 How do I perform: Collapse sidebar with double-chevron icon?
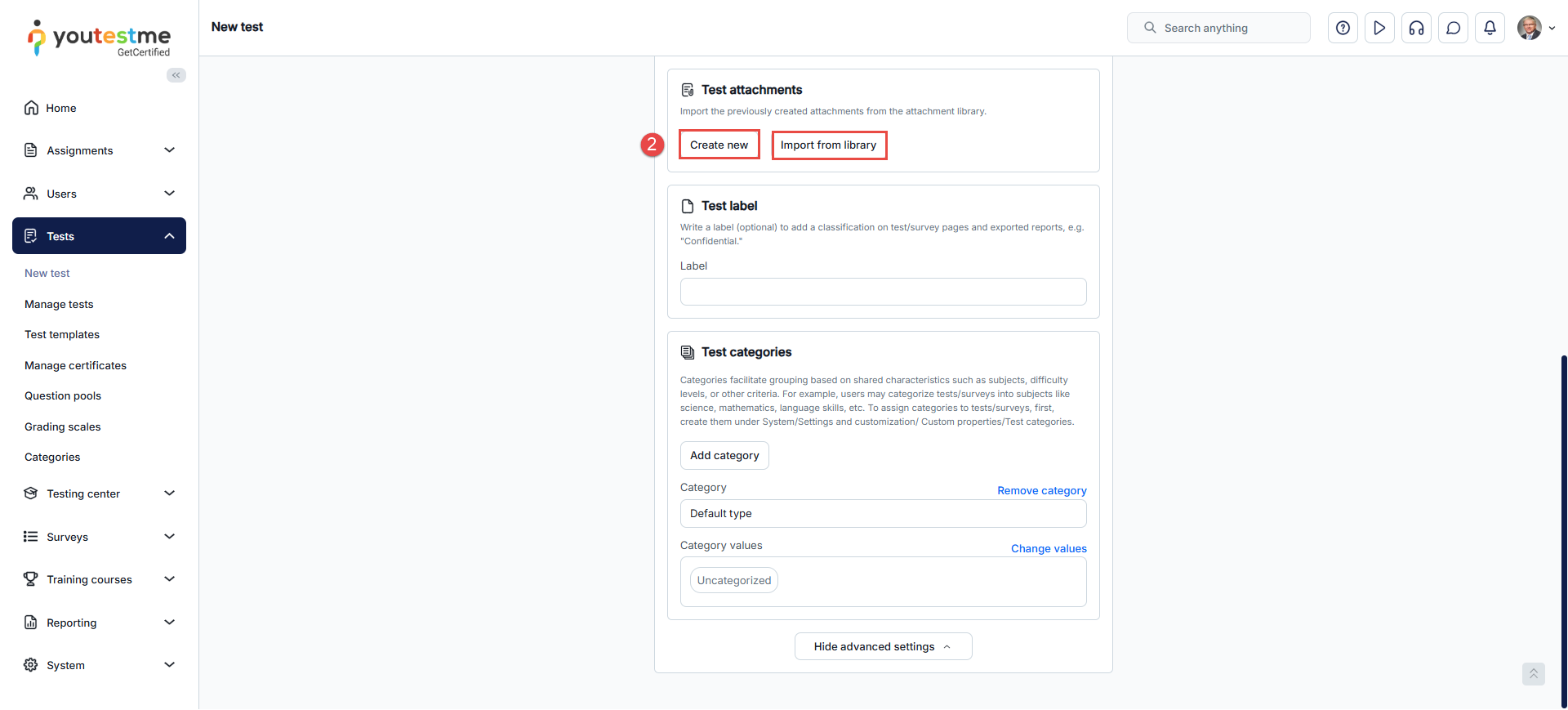click(x=176, y=75)
